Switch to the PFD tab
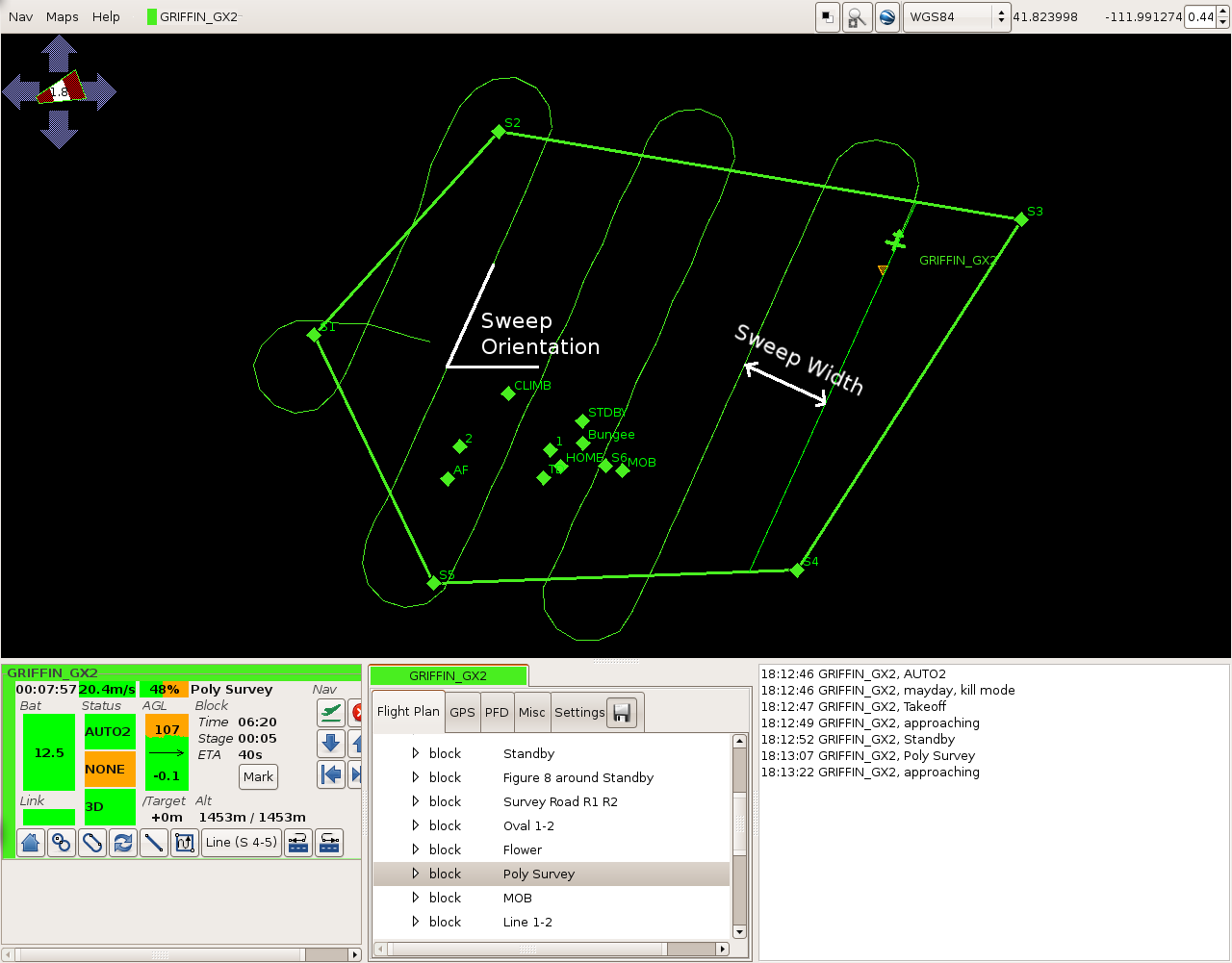This screenshot has height=963, width=1232. (497, 713)
